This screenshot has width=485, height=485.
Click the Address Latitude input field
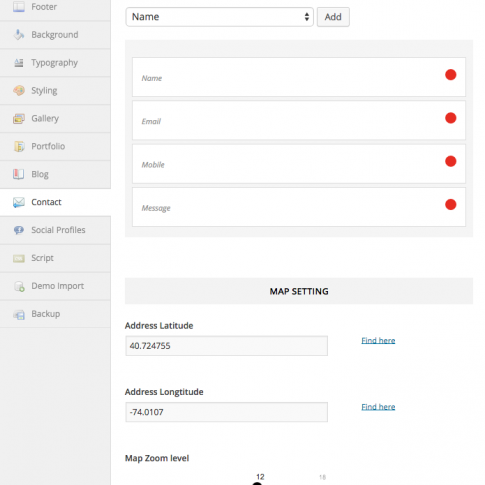[x=226, y=346]
